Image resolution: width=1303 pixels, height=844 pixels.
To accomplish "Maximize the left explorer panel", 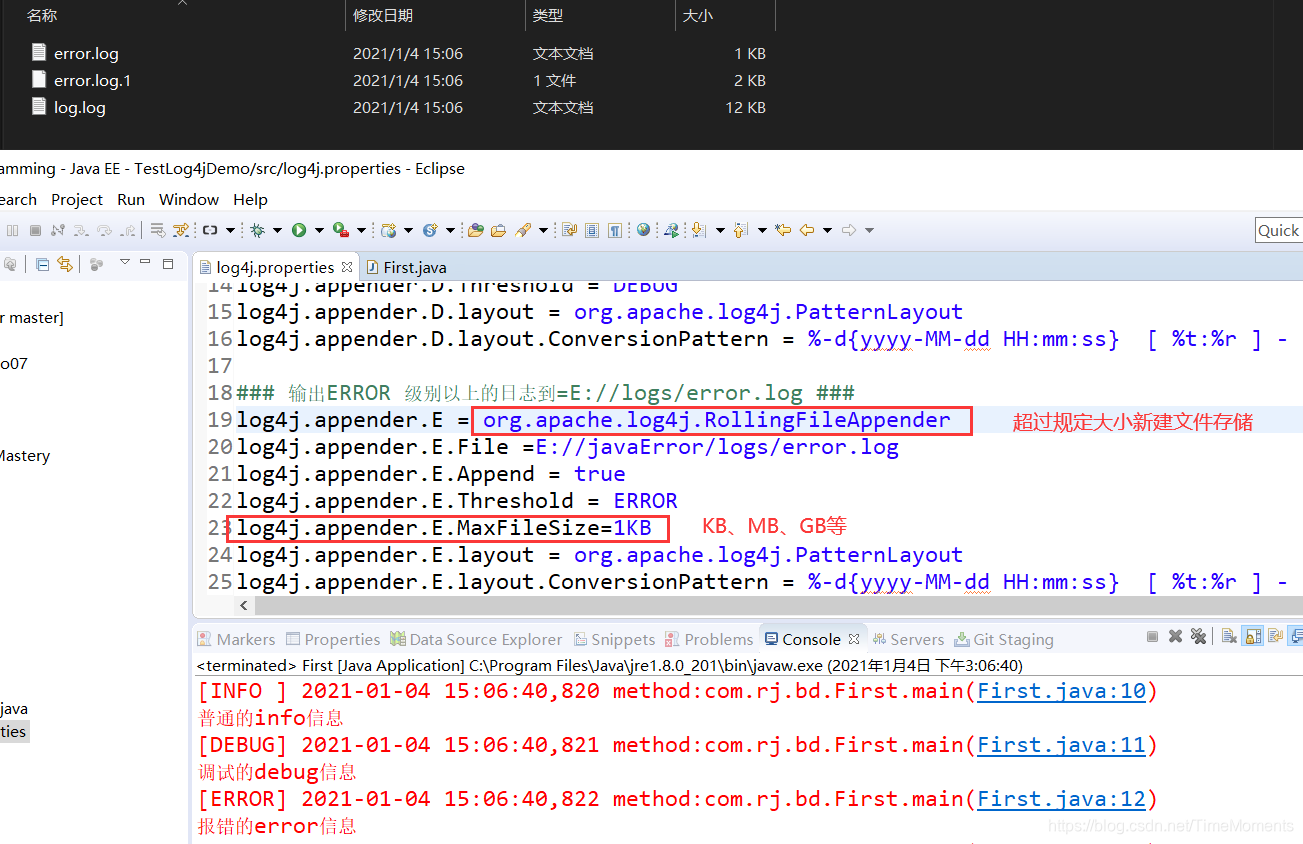I will [x=168, y=264].
